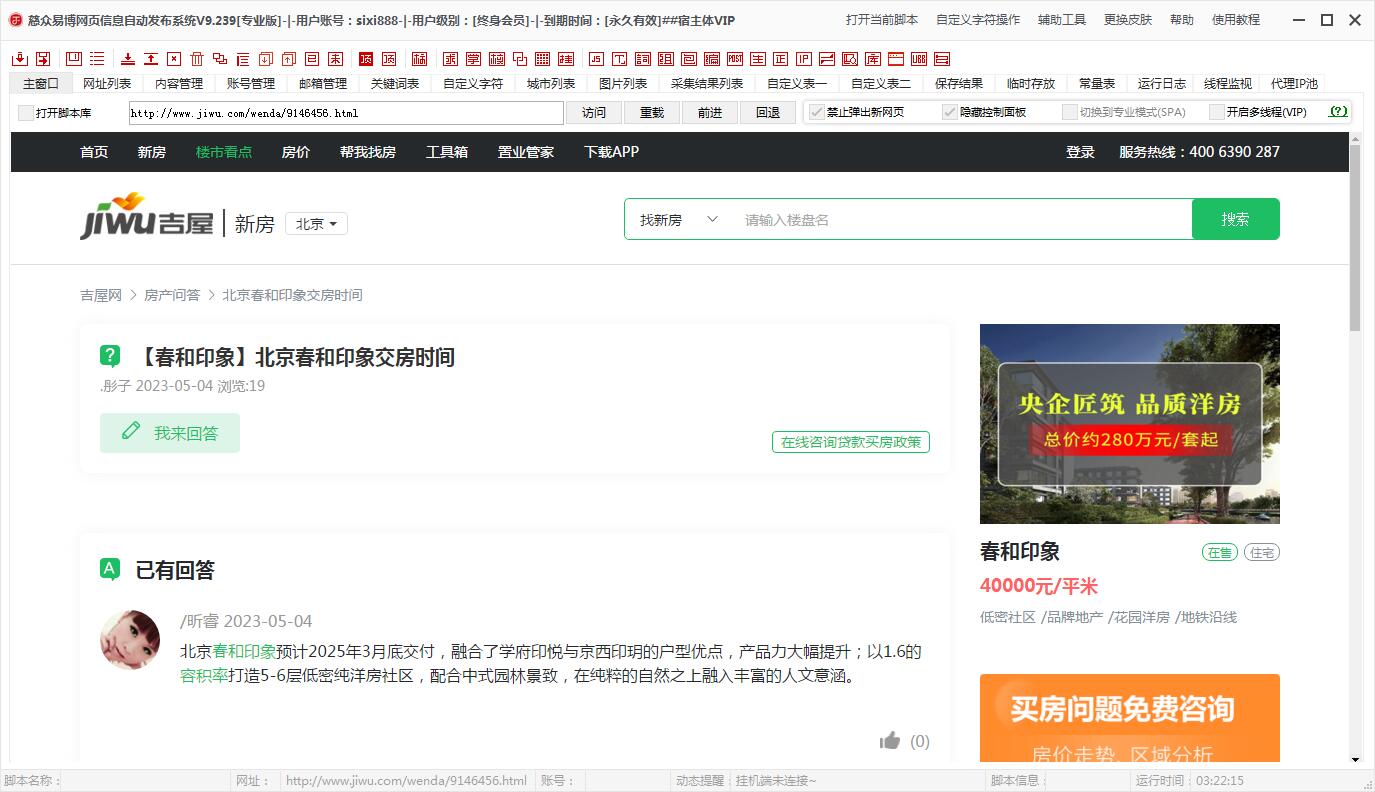The height and width of the screenshot is (792, 1375).
Task: Open the 楼市看点 nav link
Action: (224, 152)
